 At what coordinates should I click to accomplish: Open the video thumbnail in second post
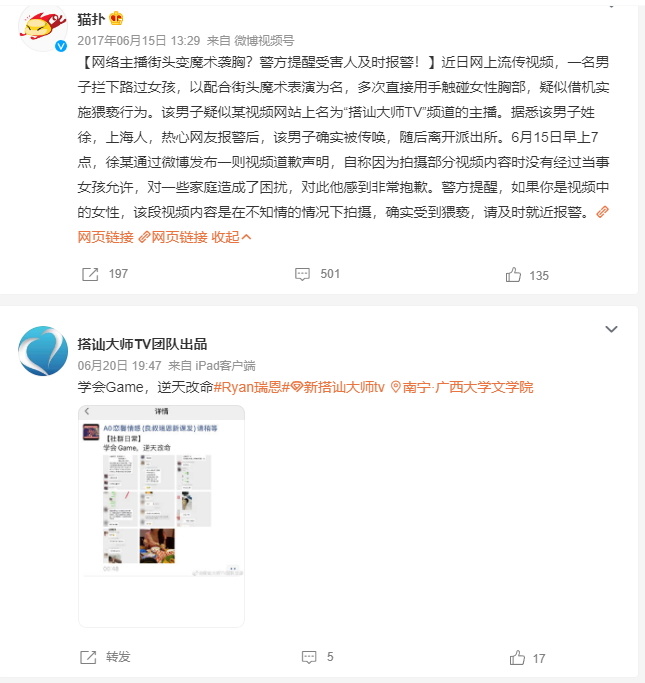click(x=161, y=516)
